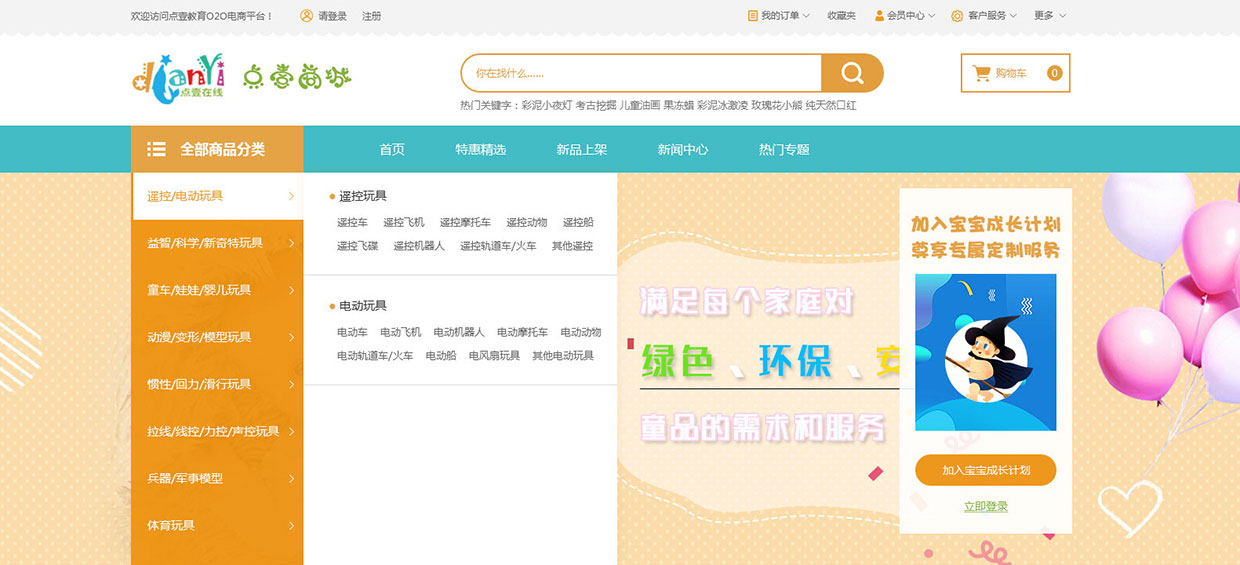Click the 立即登录 link
This screenshot has height=565, width=1240.
tap(985, 507)
